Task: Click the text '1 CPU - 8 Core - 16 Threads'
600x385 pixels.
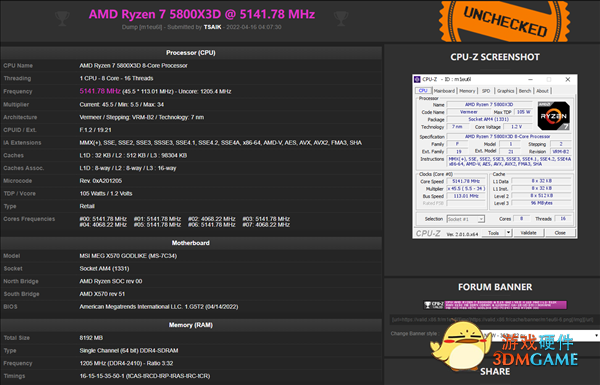Action: 116,78
